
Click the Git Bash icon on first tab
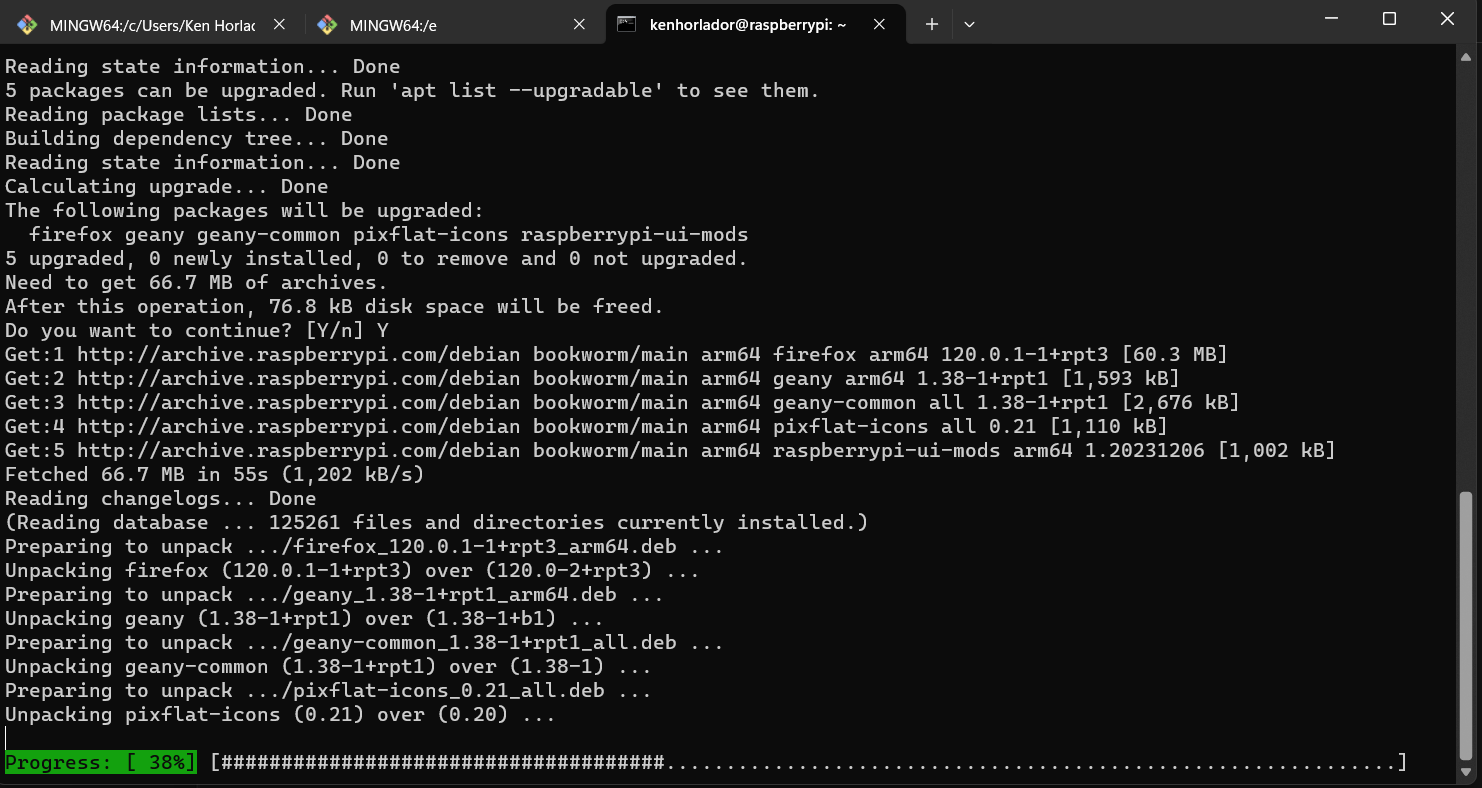[x=27, y=25]
